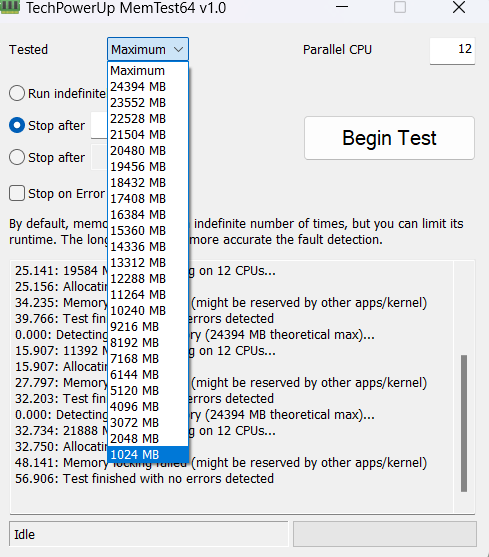Select the Maximum entry in the list
Screen dimensions: 489x557
148,71
